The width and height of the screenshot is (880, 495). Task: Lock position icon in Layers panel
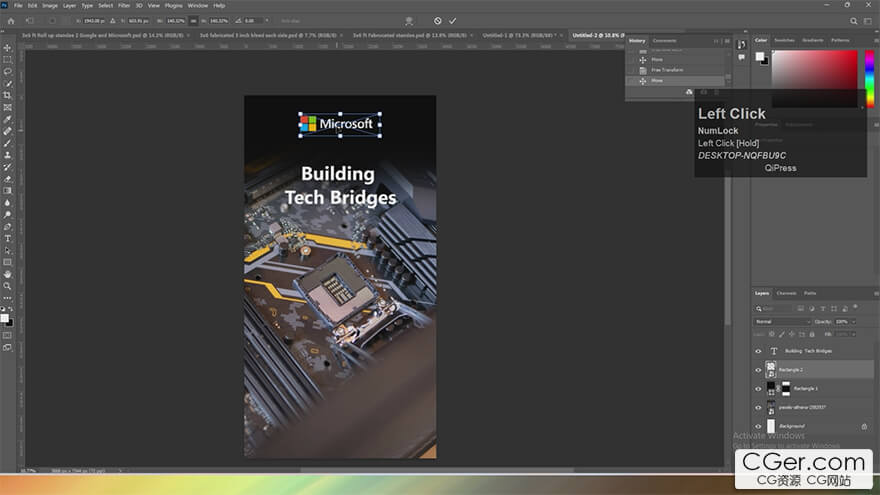pos(791,334)
